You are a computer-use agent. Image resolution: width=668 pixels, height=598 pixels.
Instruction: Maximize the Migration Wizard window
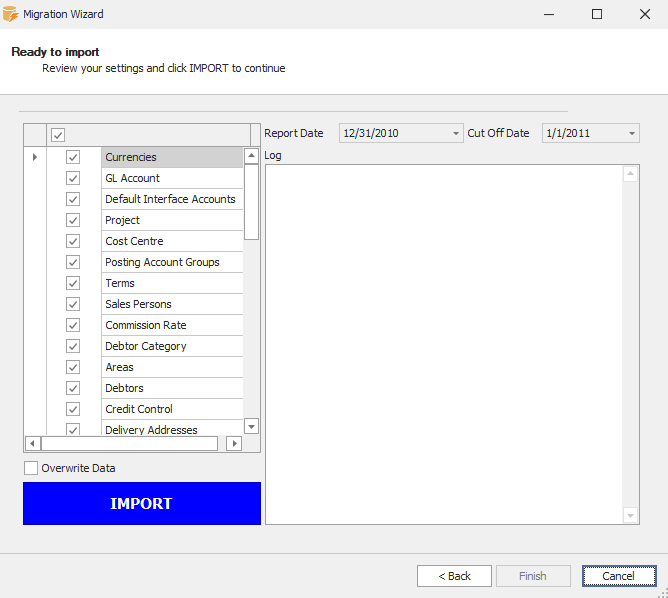click(x=597, y=14)
